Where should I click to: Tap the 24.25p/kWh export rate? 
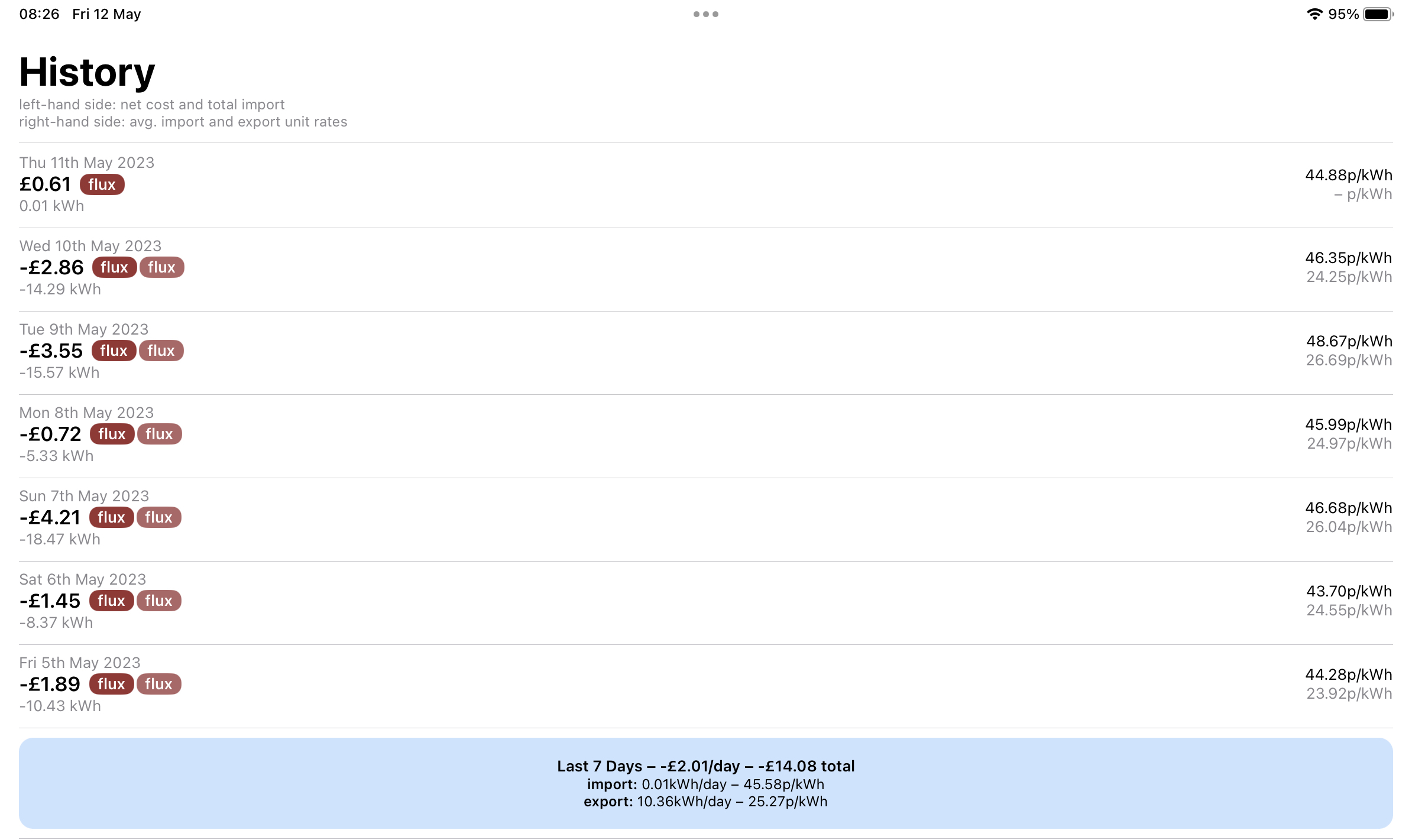click(1349, 277)
